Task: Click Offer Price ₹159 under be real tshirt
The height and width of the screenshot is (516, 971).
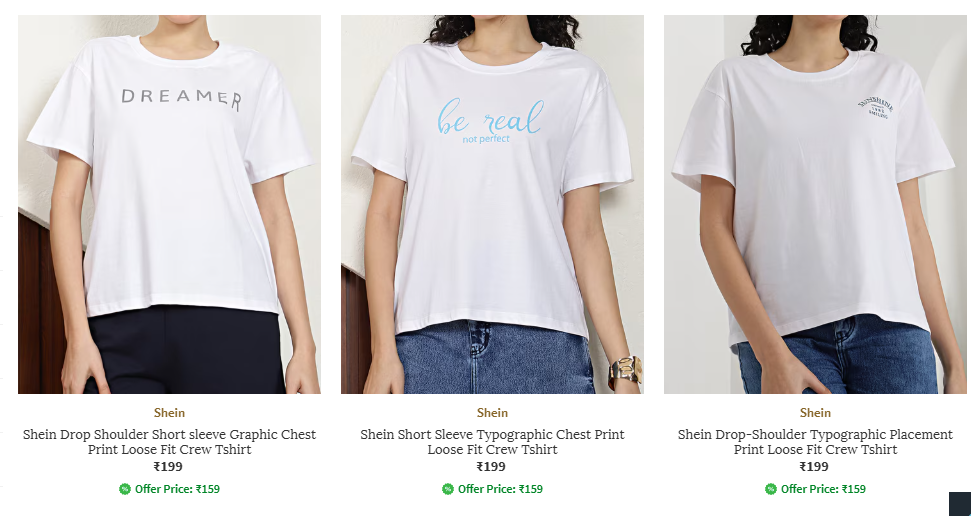Action: click(500, 489)
